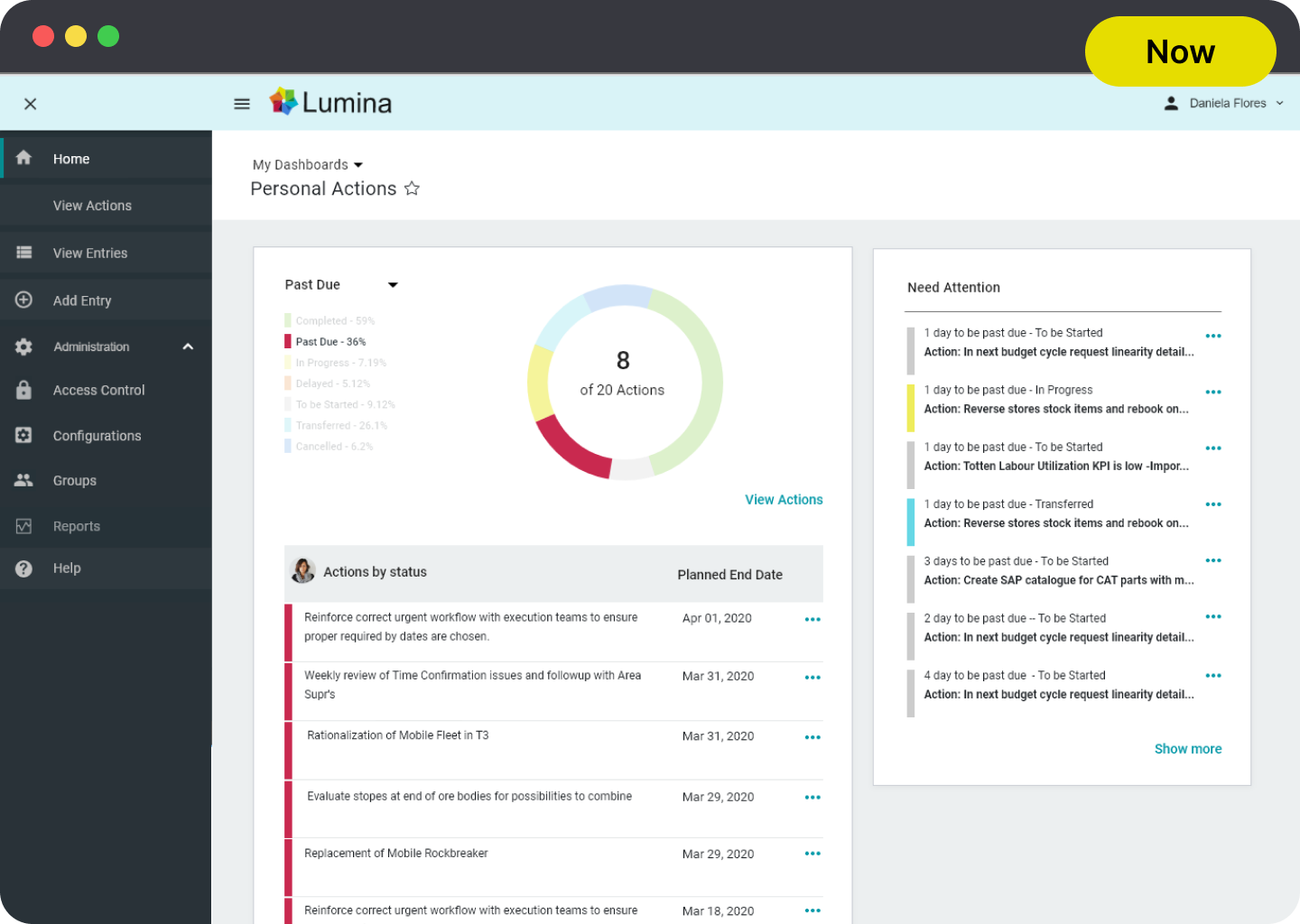Open options for Evaluate stopes action
The width and height of the screenshot is (1300, 924).
pos(812,797)
